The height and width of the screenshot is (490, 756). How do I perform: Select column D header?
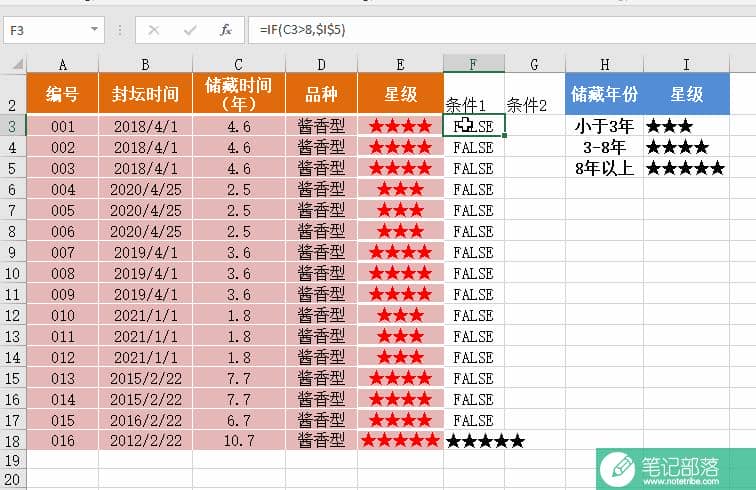pos(322,64)
